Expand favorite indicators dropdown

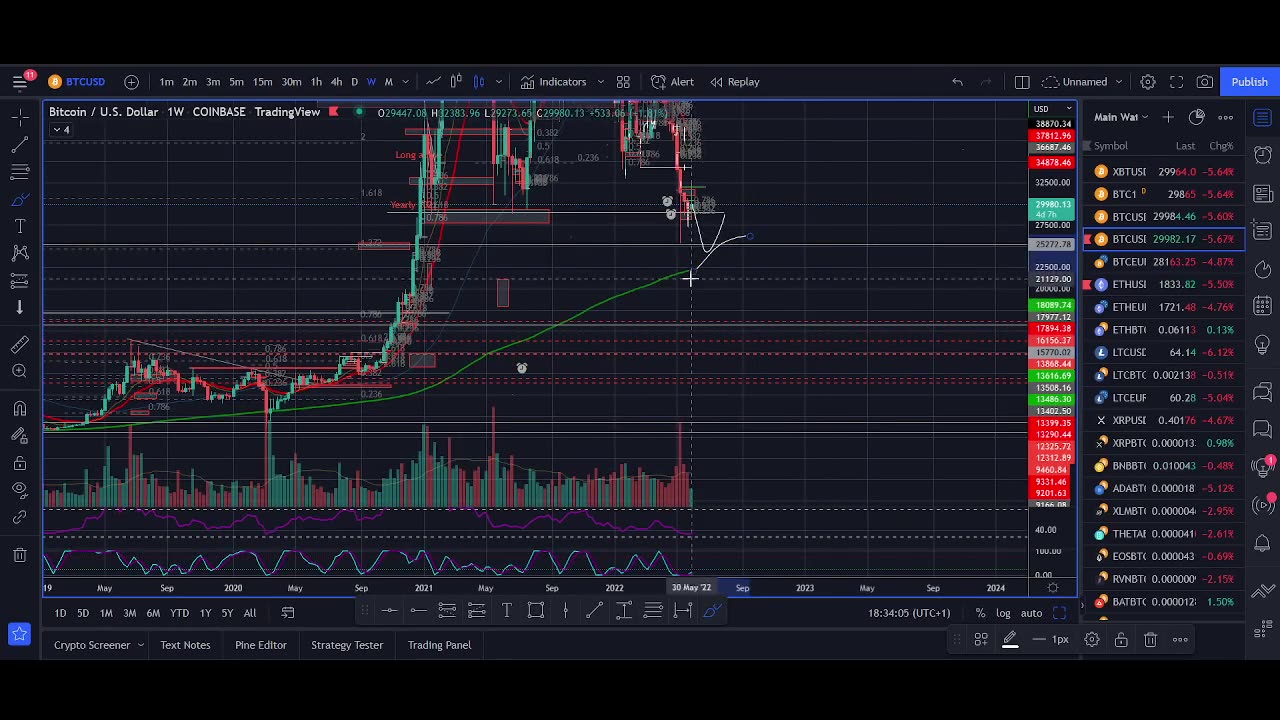pos(600,82)
